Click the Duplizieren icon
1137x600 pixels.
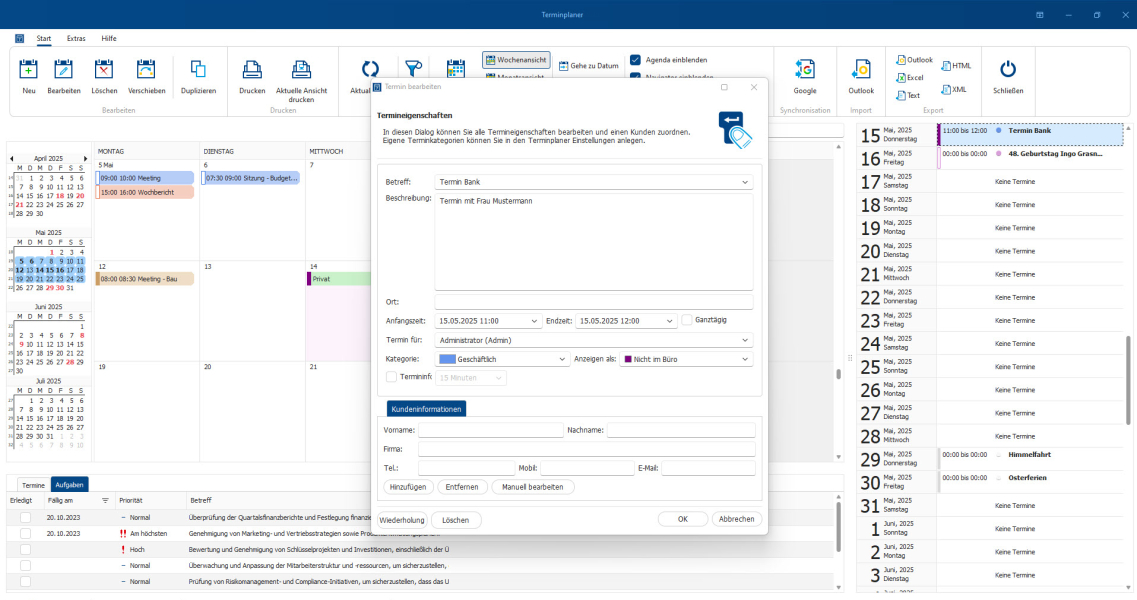click(x=198, y=69)
